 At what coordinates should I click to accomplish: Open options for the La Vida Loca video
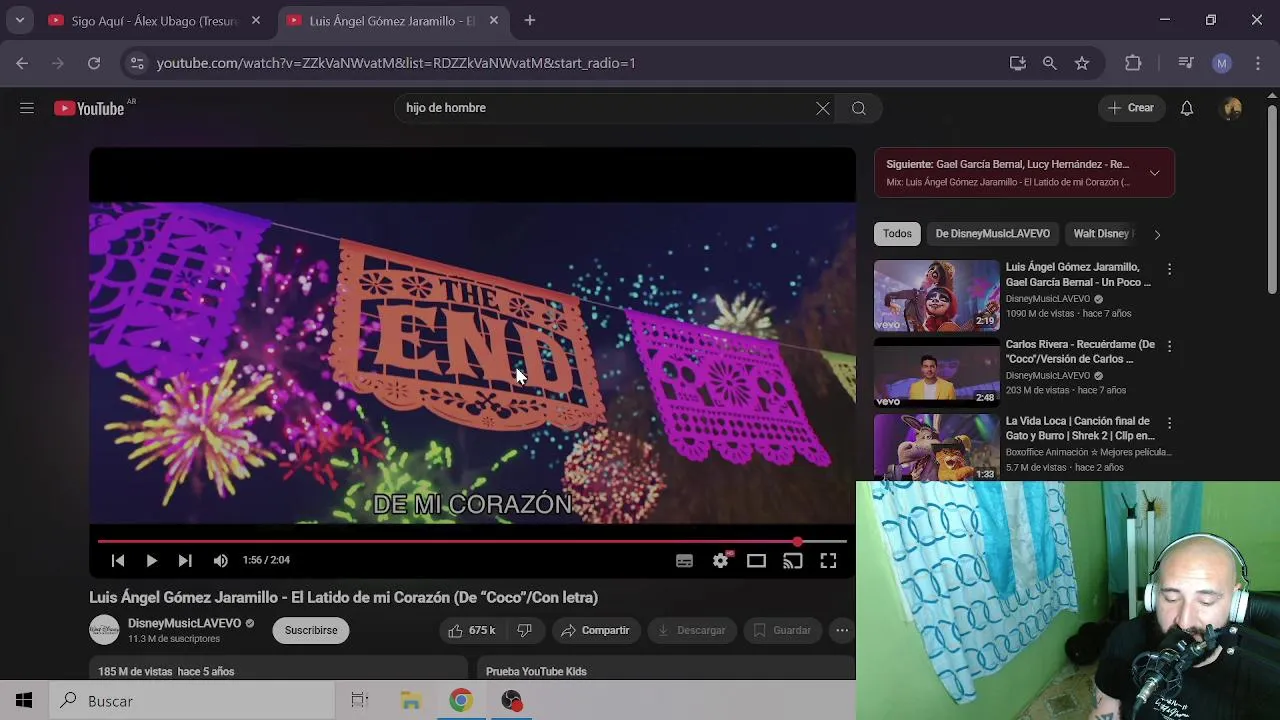point(1169,423)
